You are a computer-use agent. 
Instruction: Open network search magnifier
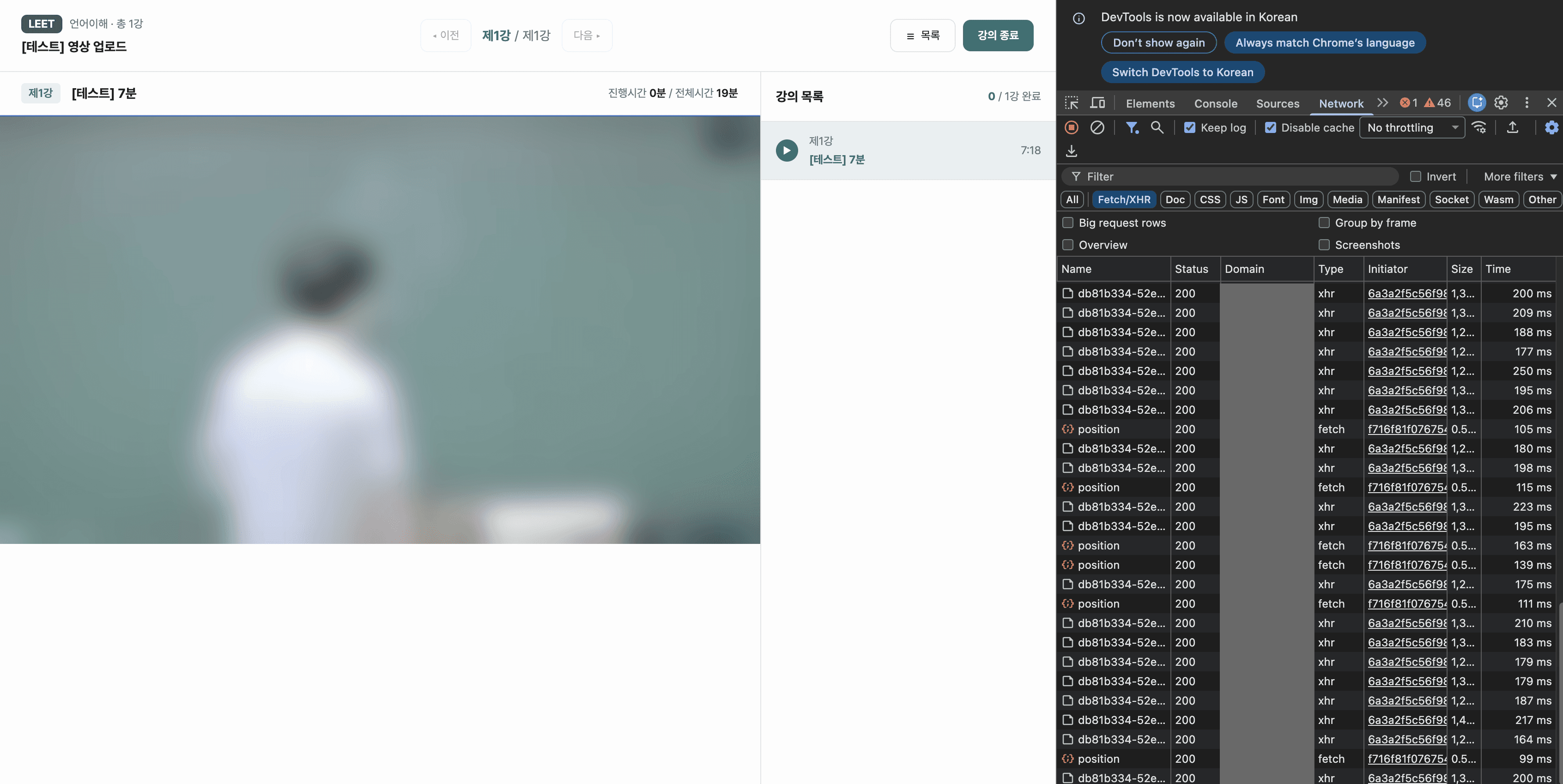pos(1157,127)
